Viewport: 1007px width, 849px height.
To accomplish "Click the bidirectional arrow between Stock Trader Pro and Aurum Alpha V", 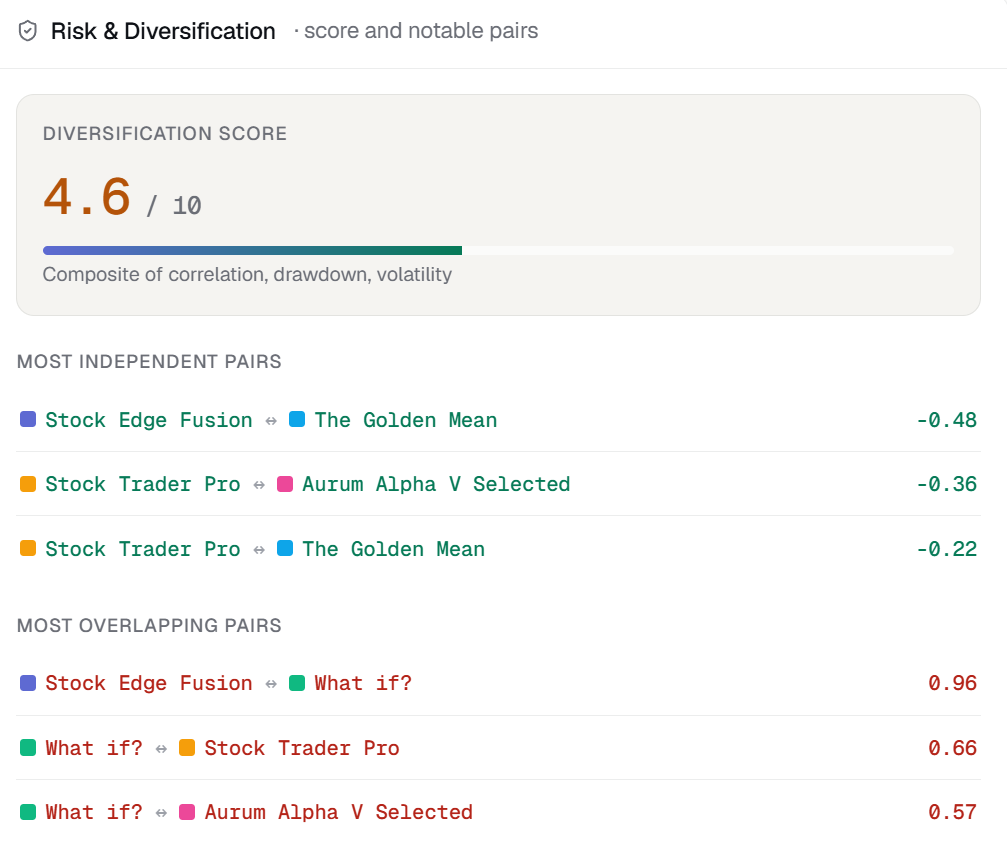I will [259, 485].
